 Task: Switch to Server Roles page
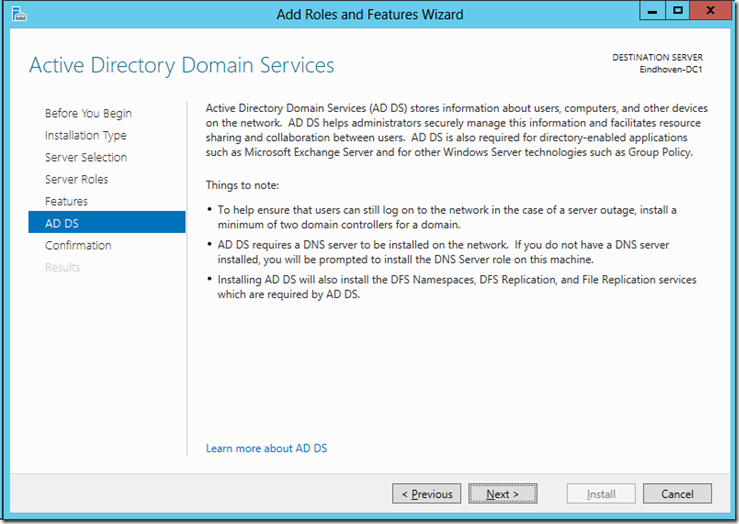coord(76,180)
